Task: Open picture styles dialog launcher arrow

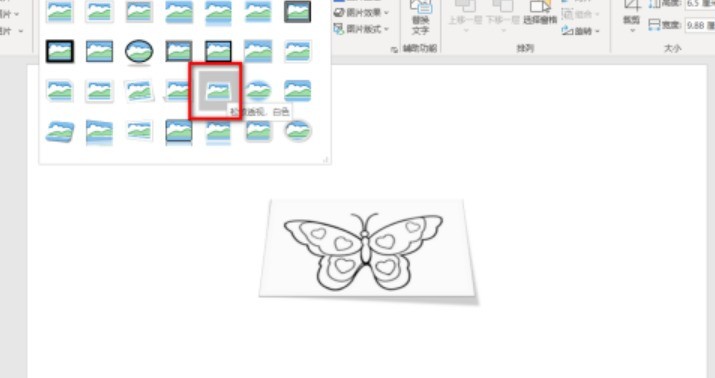Action: click(x=394, y=49)
